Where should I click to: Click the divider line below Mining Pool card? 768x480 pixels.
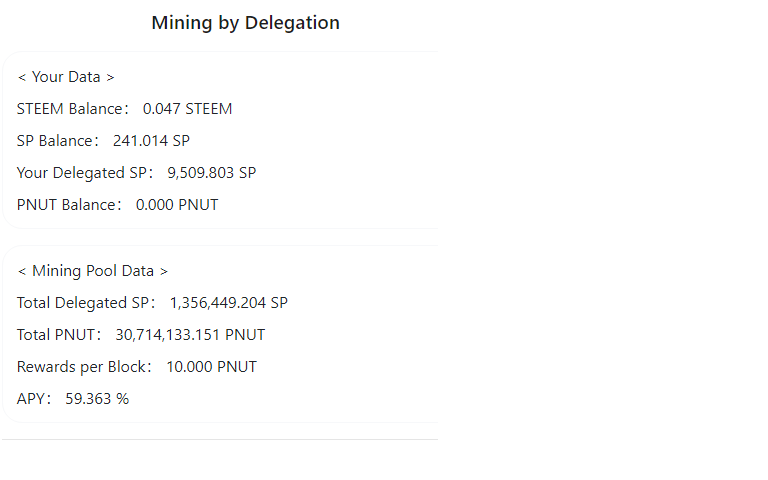pos(220,439)
